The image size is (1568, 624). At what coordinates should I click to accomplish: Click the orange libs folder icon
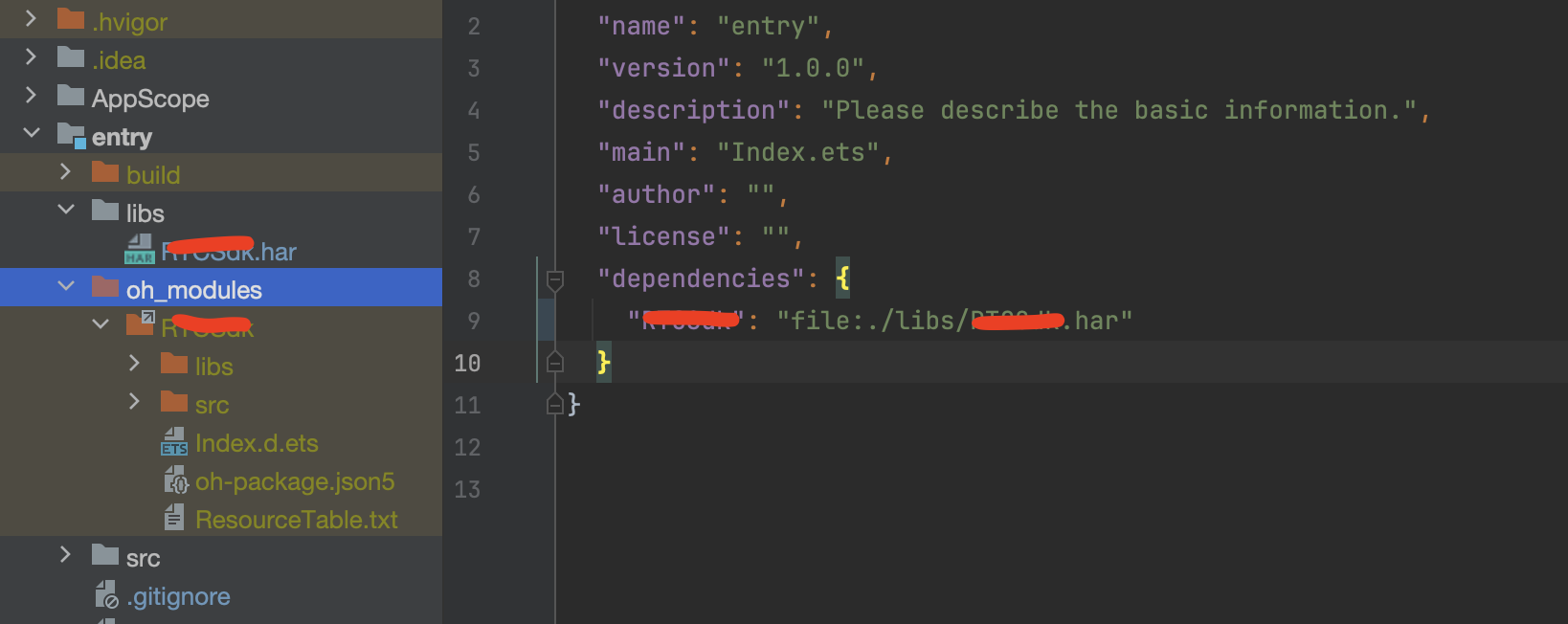tap(174, 364)
